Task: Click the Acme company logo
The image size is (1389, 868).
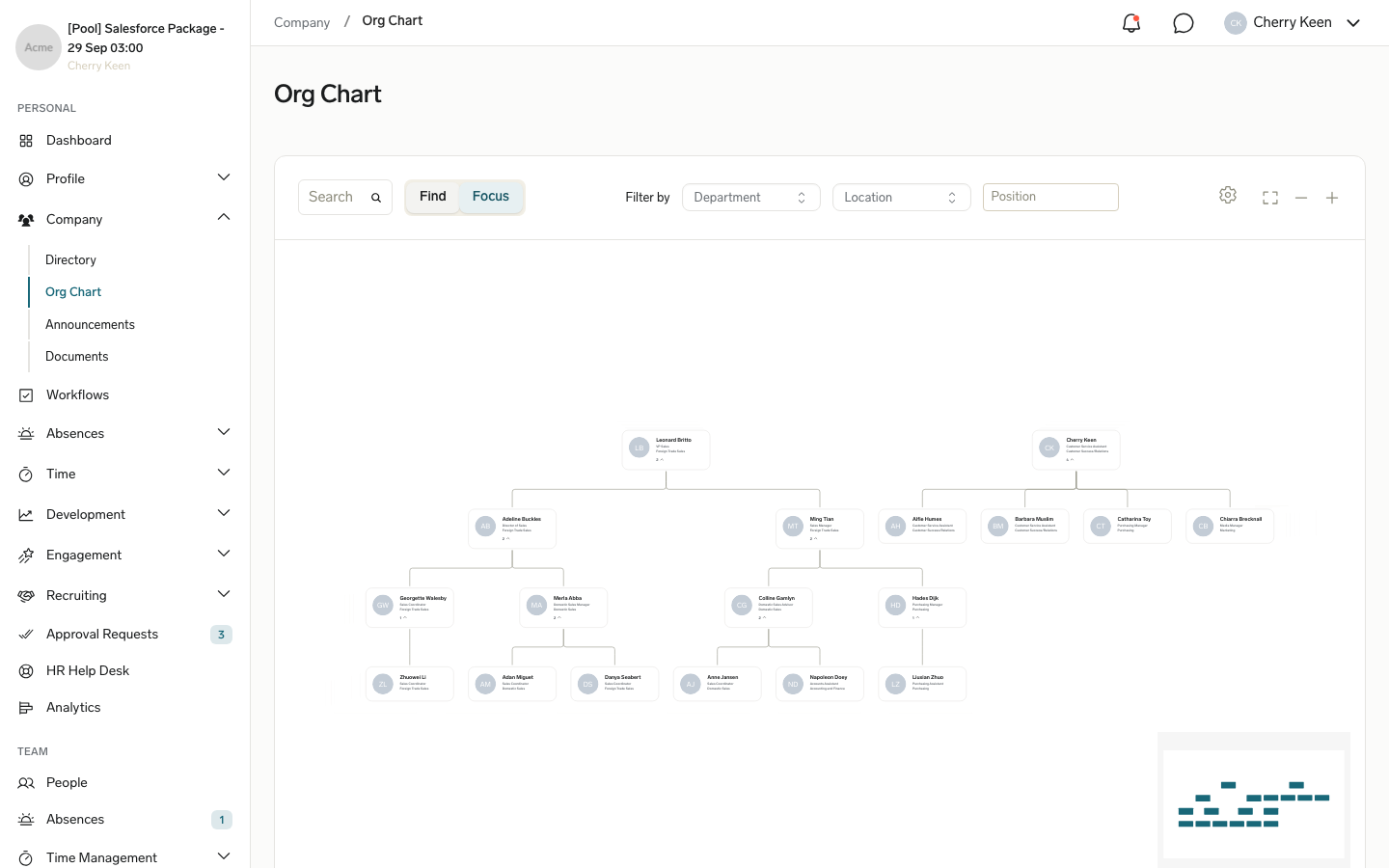Action: [x=39, y=47]
